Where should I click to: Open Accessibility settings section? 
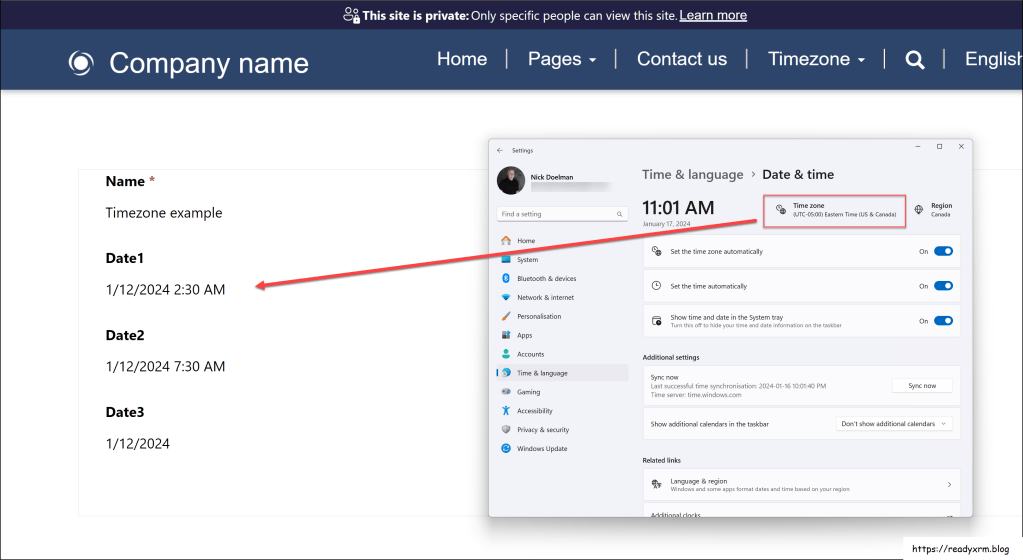point(534,411)
